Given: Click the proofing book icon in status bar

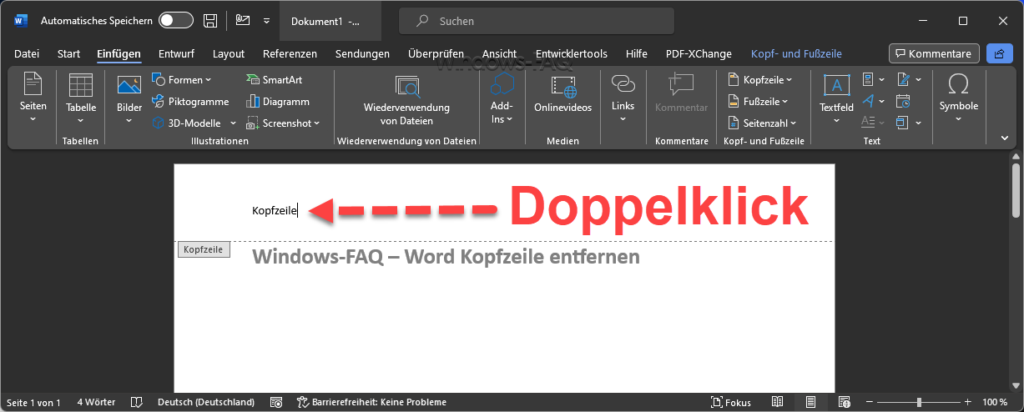Looking at the screenshot, I should point(136,402).
